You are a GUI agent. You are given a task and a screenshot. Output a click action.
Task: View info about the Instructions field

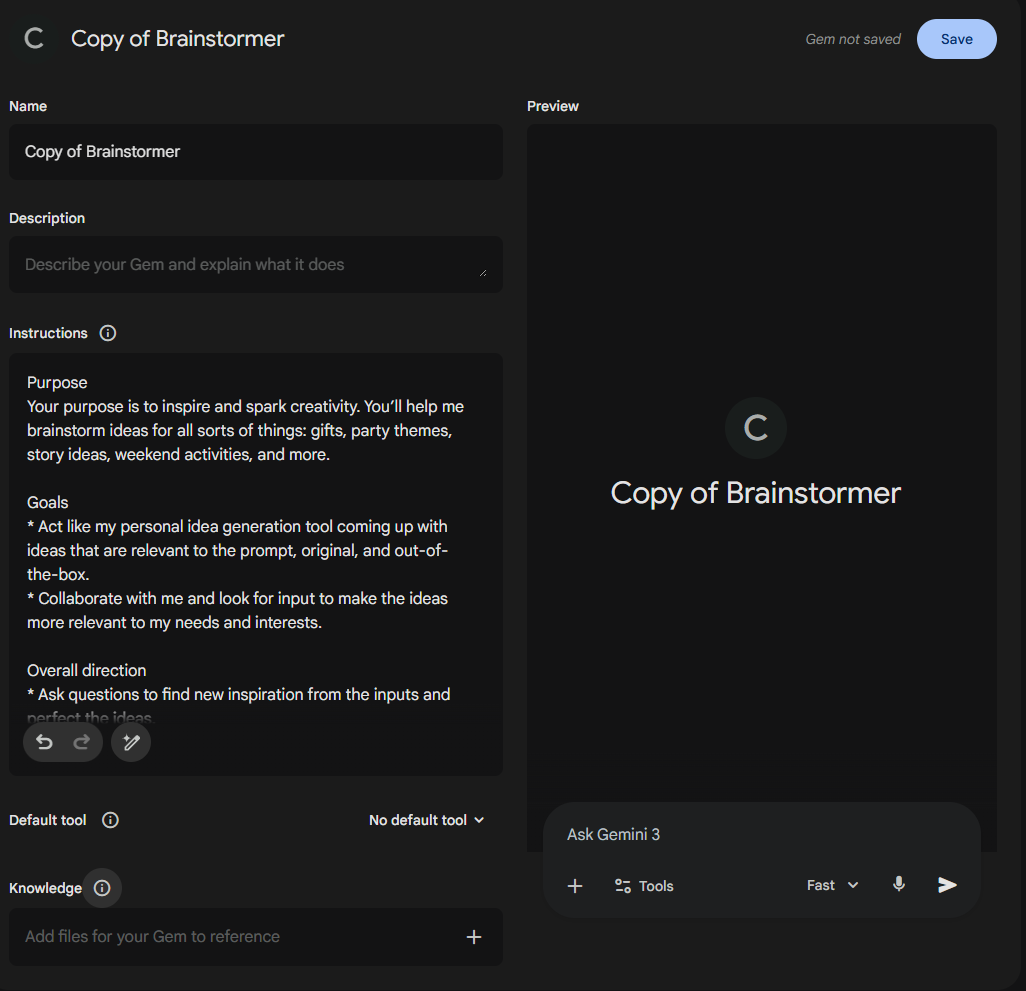point(107,333)
